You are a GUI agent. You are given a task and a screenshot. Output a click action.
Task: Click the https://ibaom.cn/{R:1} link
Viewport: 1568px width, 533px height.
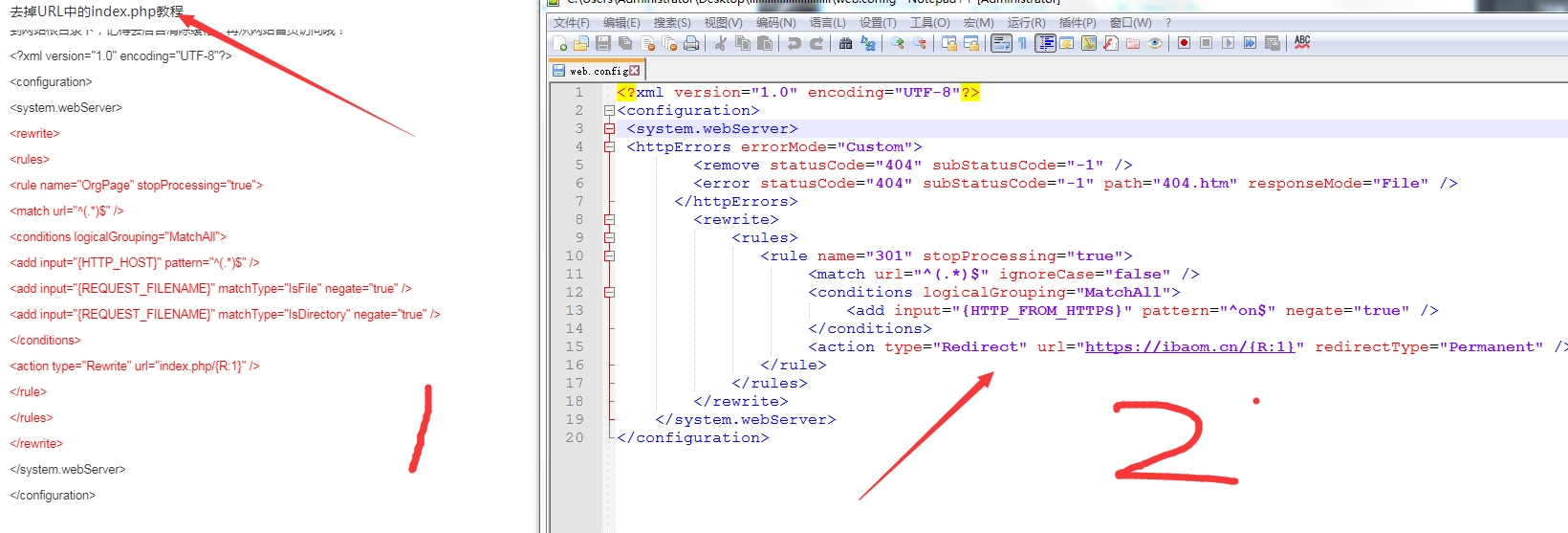pyautogui.click(x=1189, y=347)
